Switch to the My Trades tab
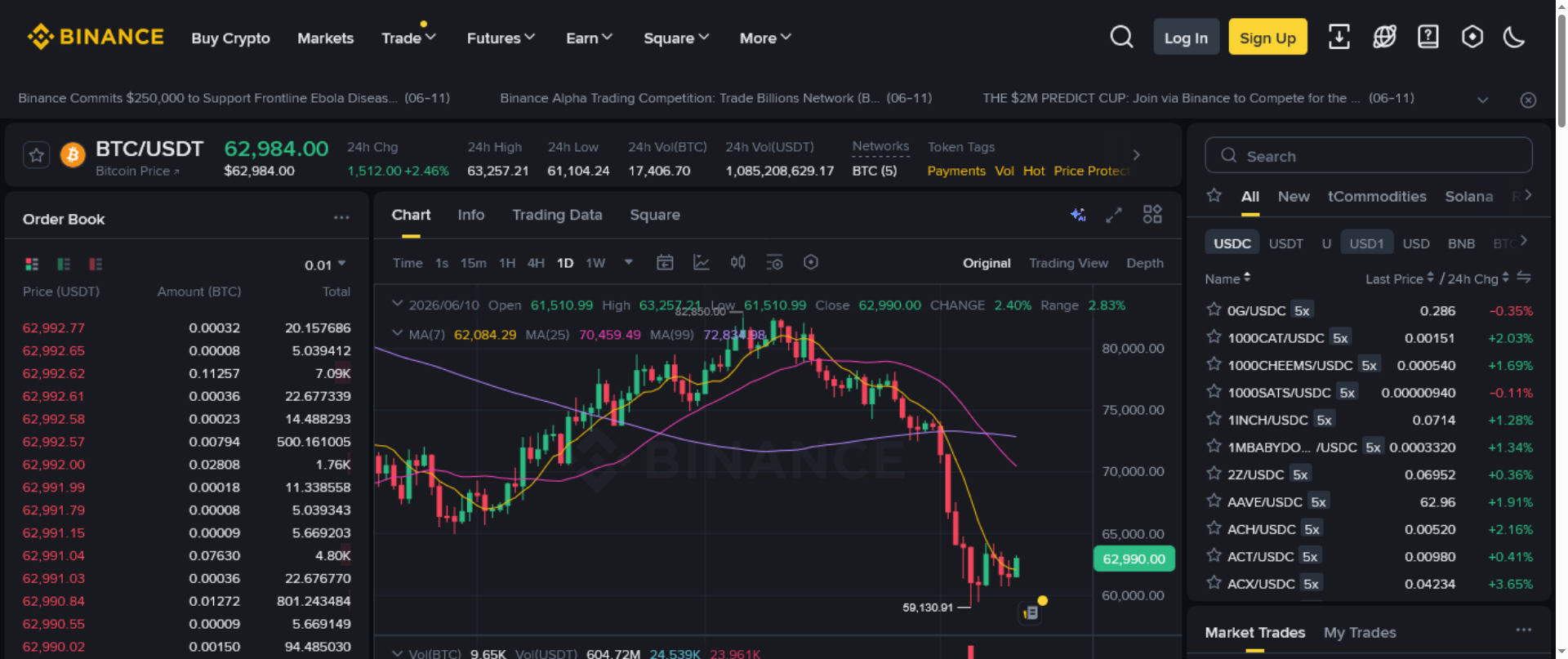 1360,632
